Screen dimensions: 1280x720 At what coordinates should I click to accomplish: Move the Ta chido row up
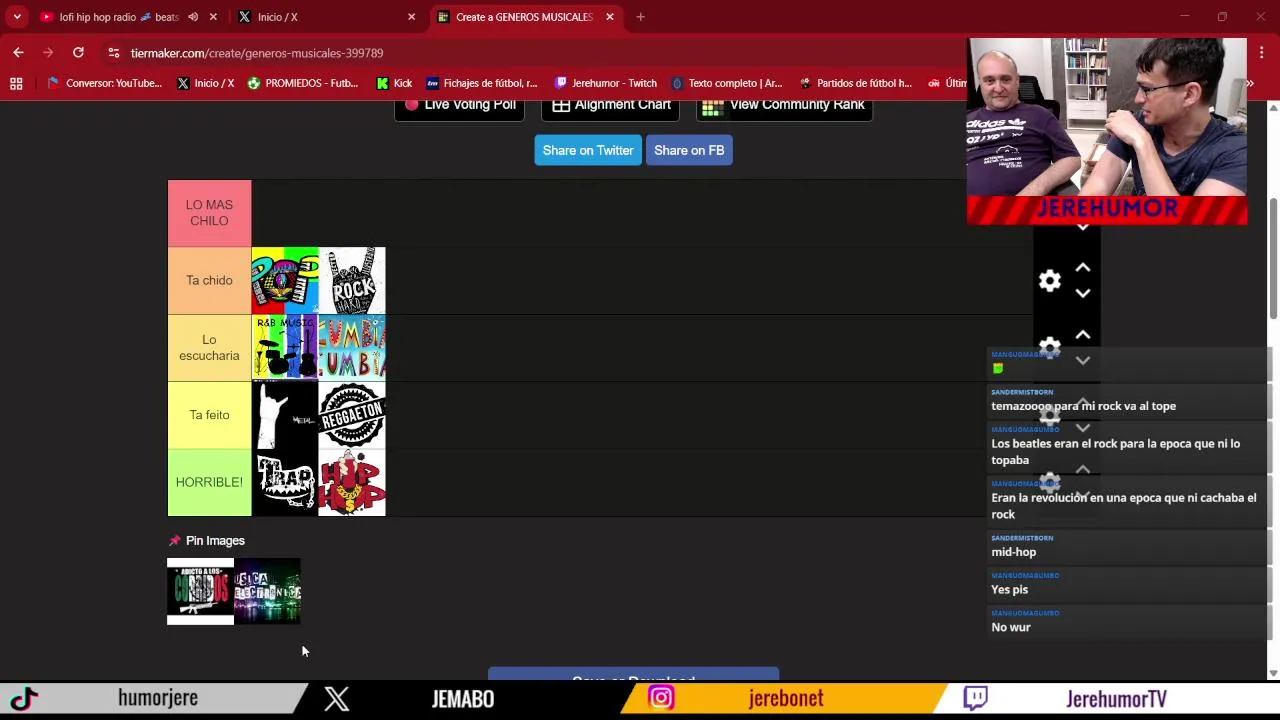pos(1083,268)
